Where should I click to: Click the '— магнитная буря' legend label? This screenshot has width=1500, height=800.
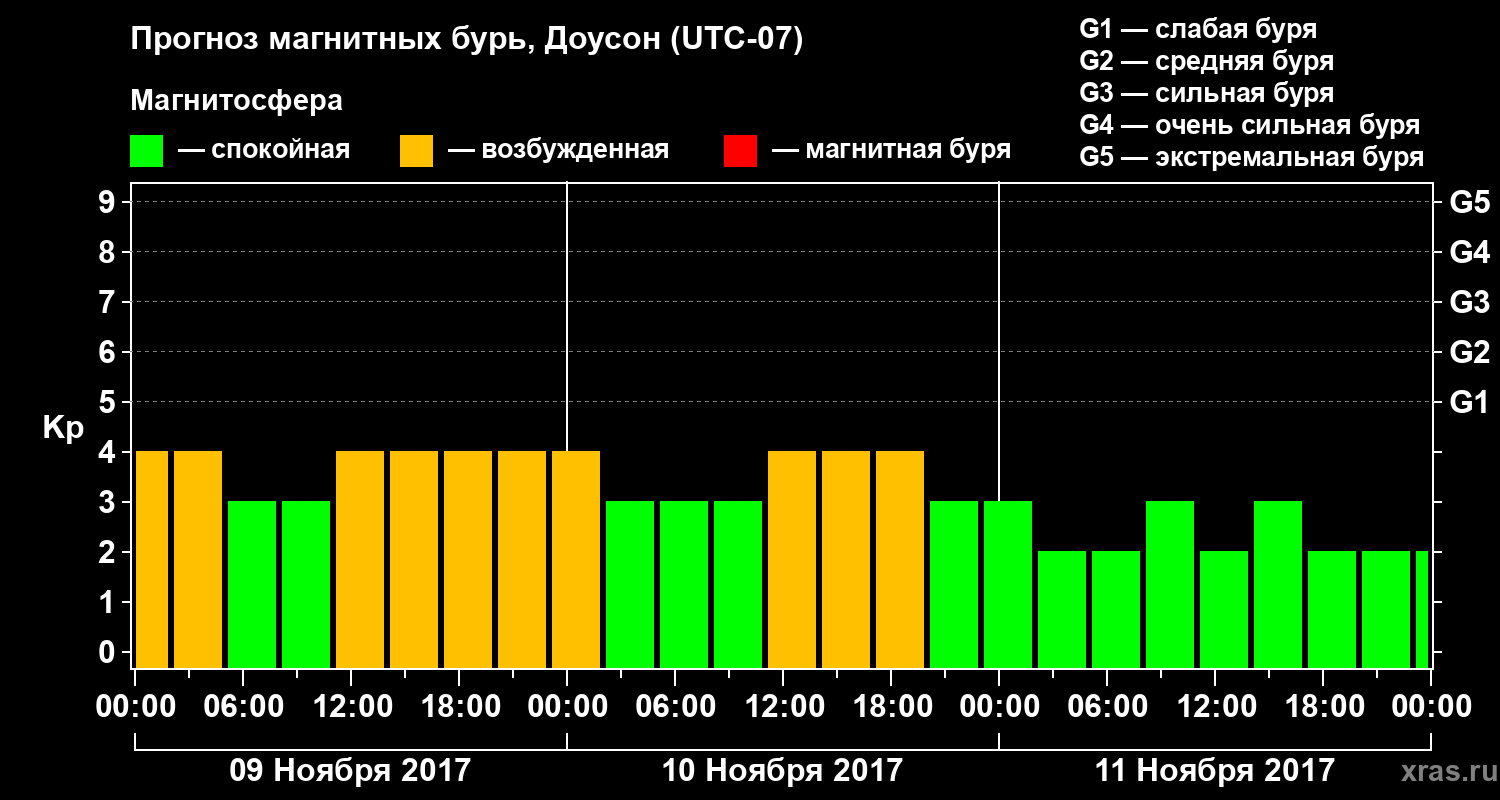(892, 151)
